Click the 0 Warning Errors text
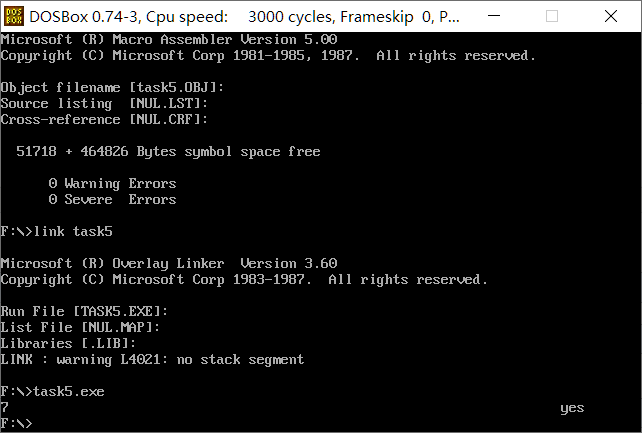Image resolution: width=642 pixels, height=433 pixels. click(112, 183)
